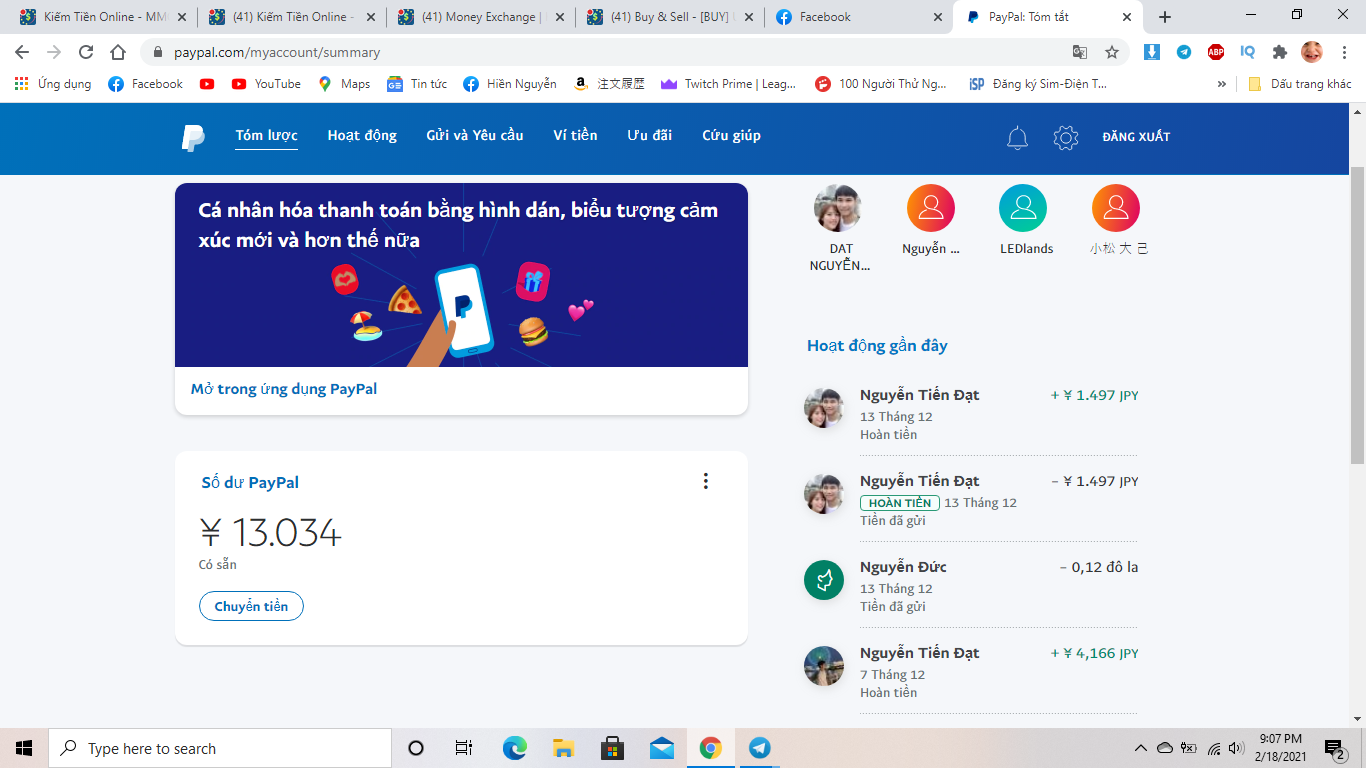Open the + ¥ 4,166 JPY refund transaction

(x=971, y=671)
